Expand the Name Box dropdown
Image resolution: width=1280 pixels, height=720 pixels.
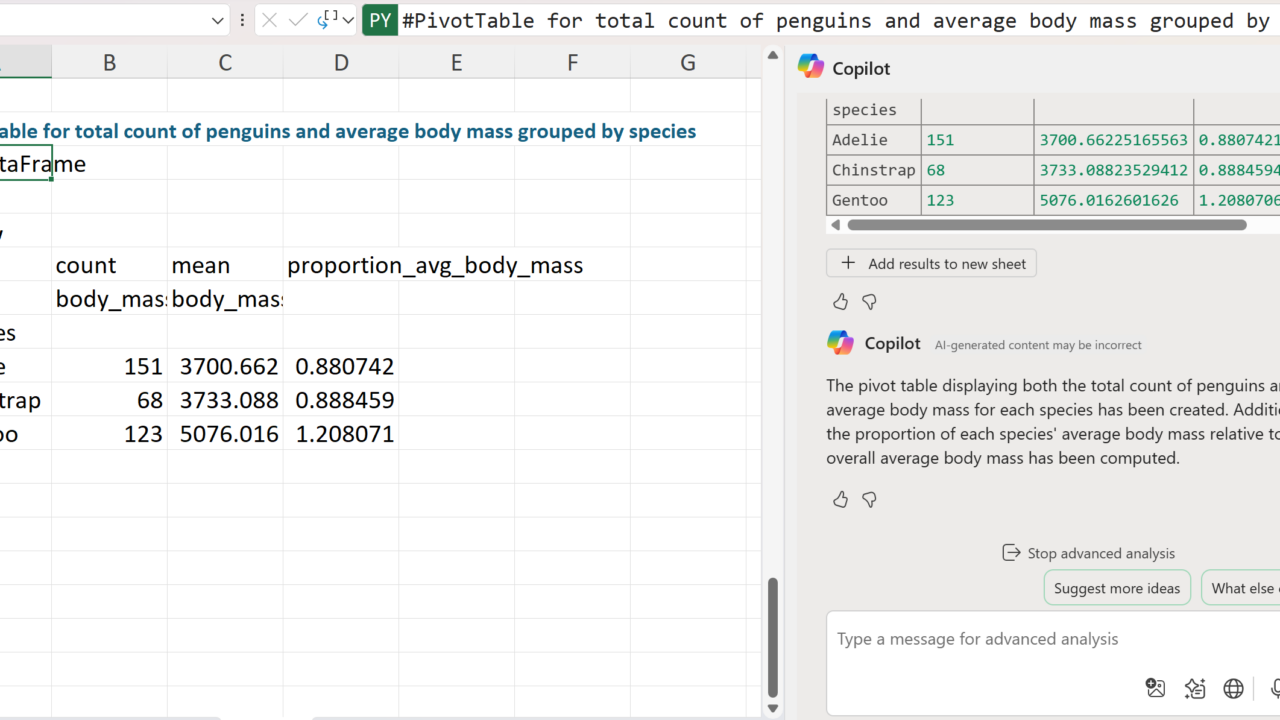tap(218, 20)
